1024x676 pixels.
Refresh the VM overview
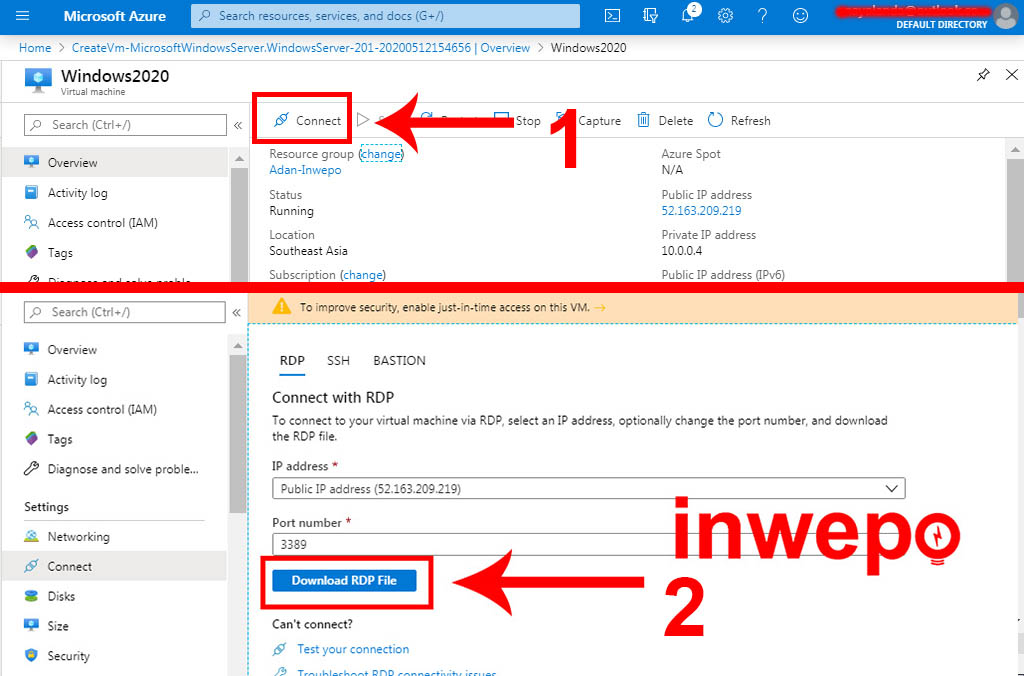pos(739,121)
